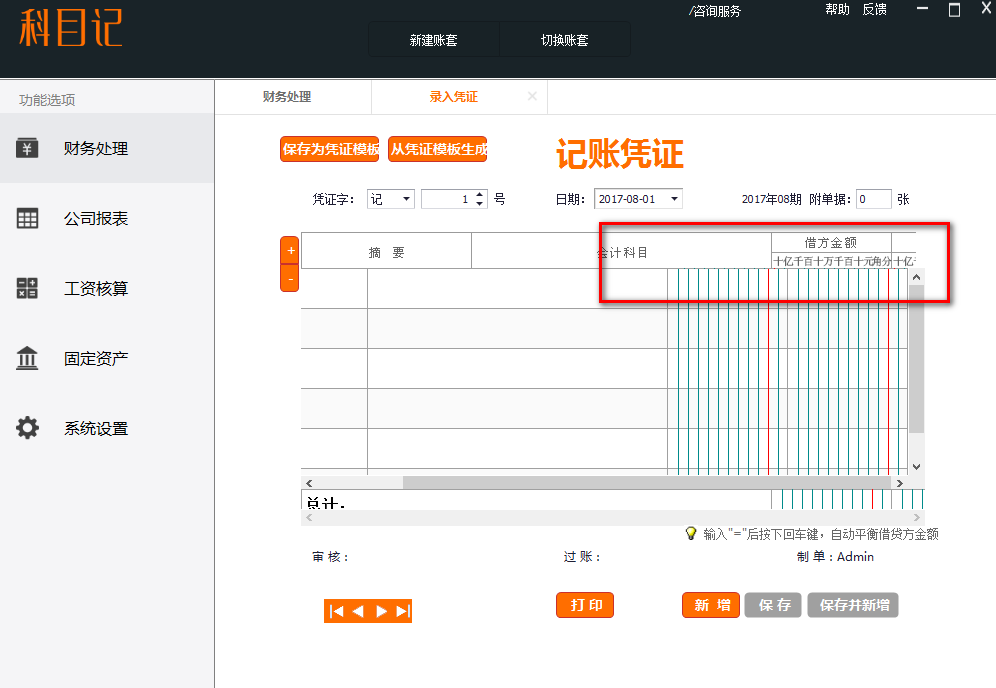Jump to first voucher navigation arrow
Viewport: 996px width, 688px height.
[336, 611]
